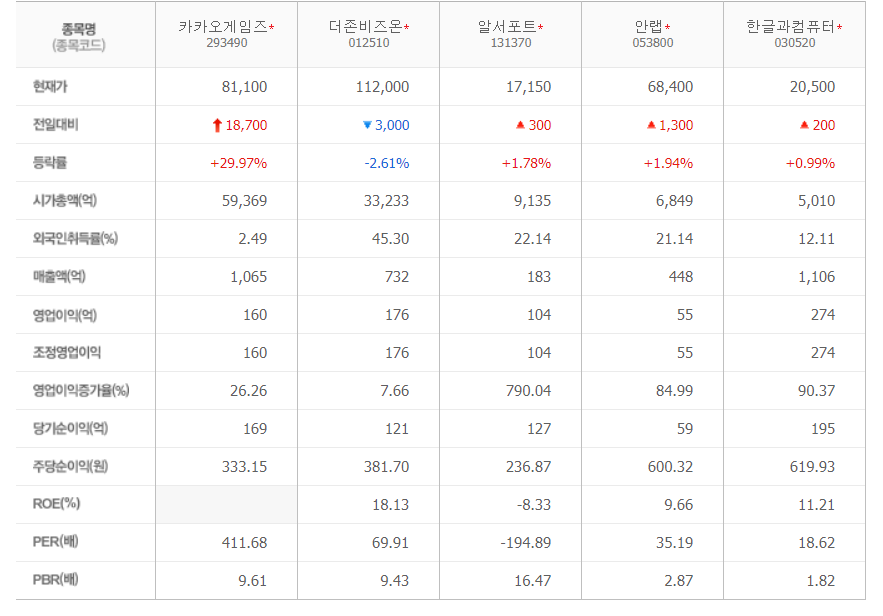883x616 pixels.
Task: Select PBR value 16.47
Action: (532, 581)
